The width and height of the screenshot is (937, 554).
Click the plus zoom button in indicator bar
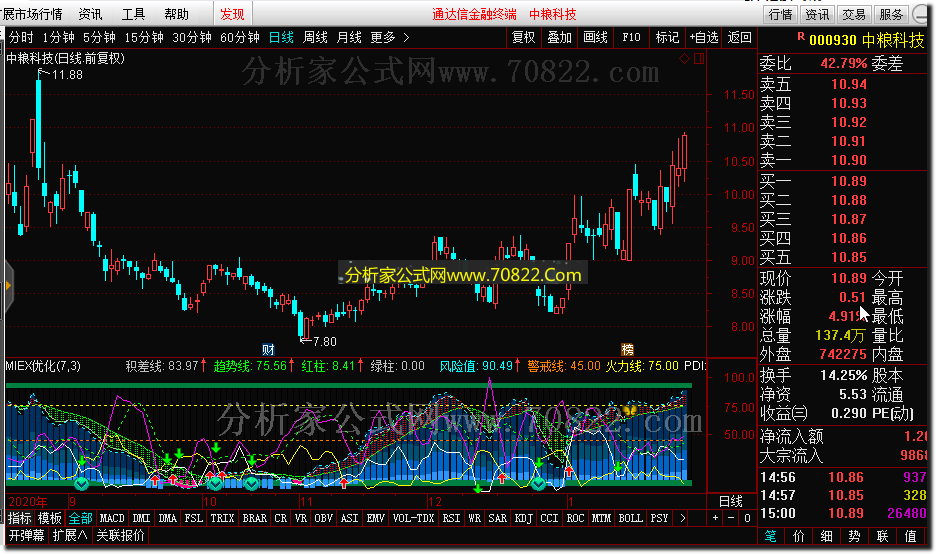[x=715, y=518]
